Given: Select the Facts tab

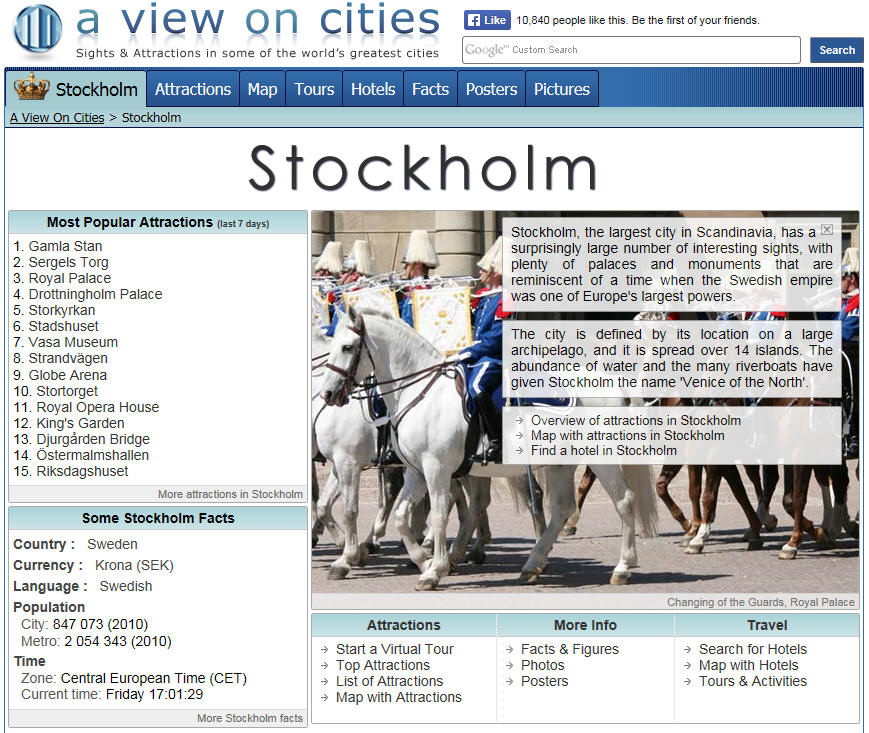Looking at the screenshot, I should (x=430, y=89).
